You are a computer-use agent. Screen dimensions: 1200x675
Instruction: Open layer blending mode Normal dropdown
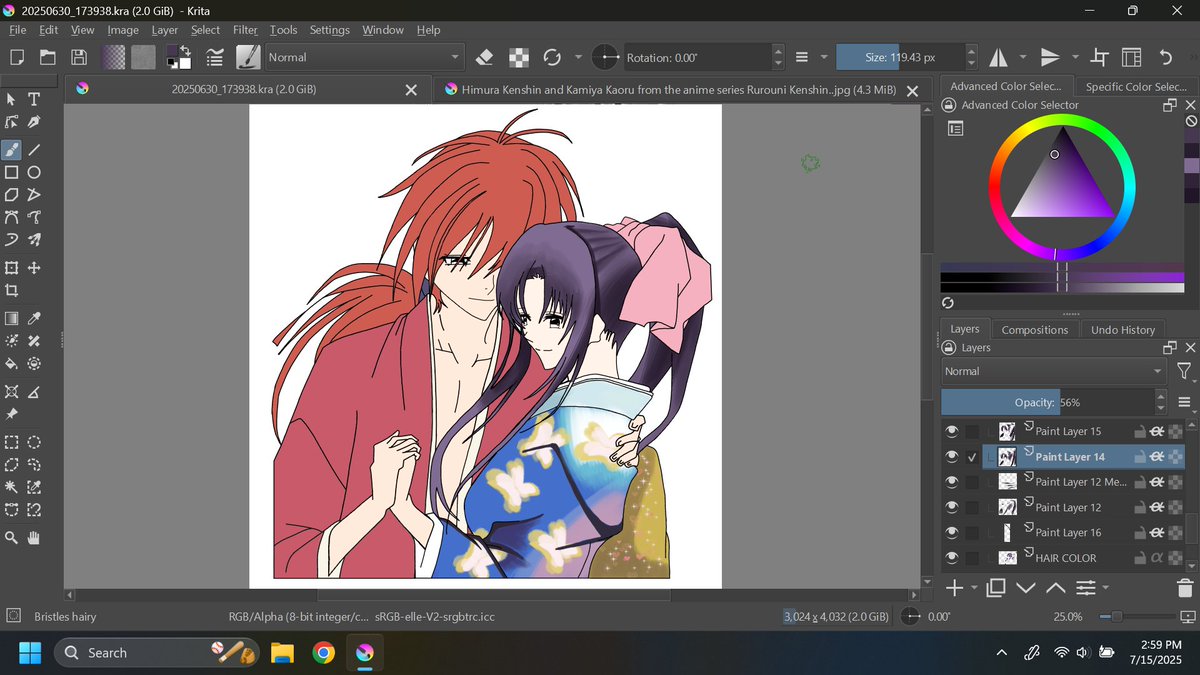click(1054, 371)
